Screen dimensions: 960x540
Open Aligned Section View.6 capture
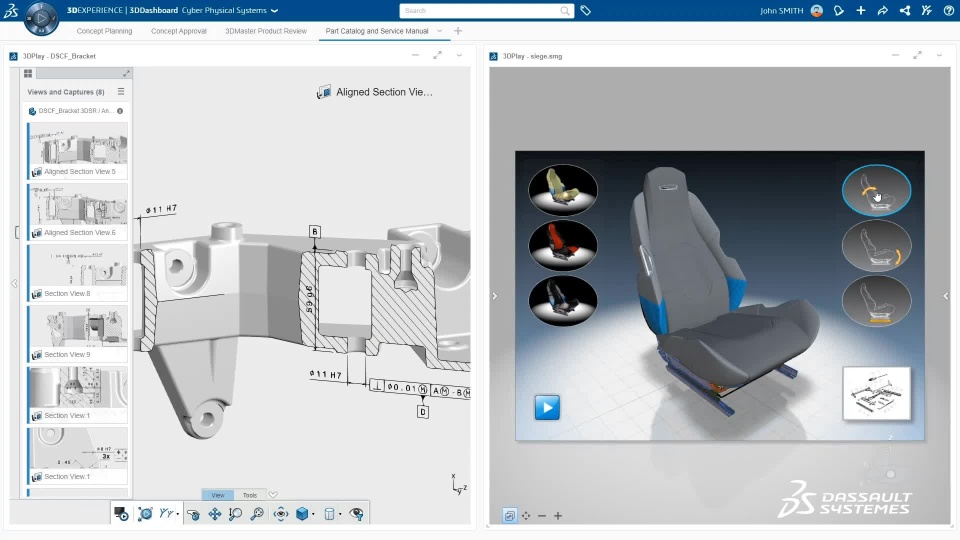[78, 211]
